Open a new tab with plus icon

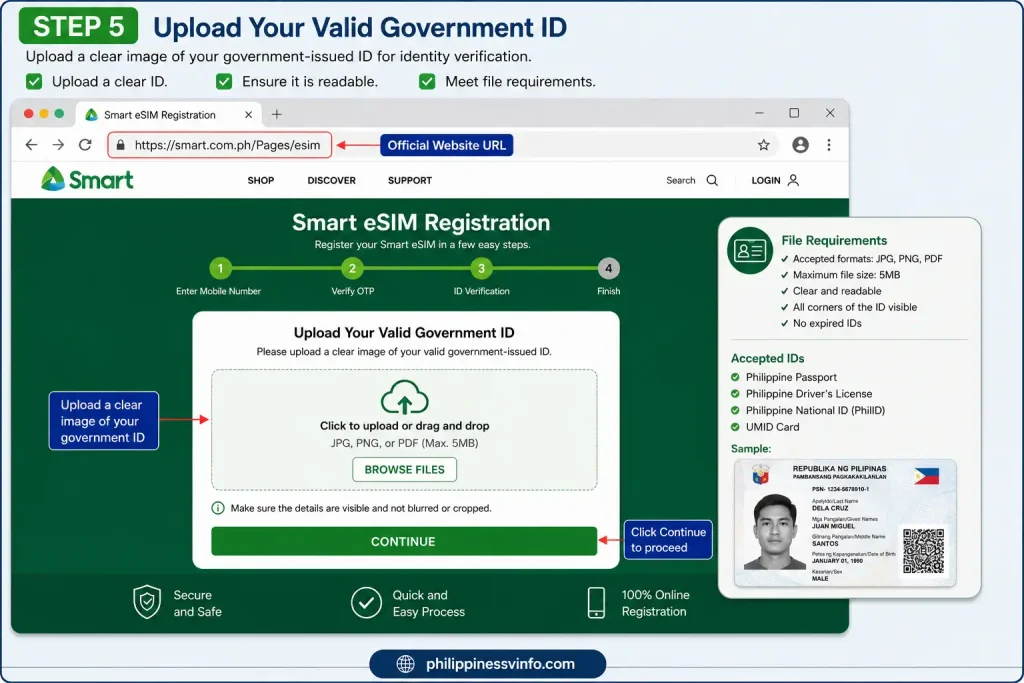[x=277, y=114]
